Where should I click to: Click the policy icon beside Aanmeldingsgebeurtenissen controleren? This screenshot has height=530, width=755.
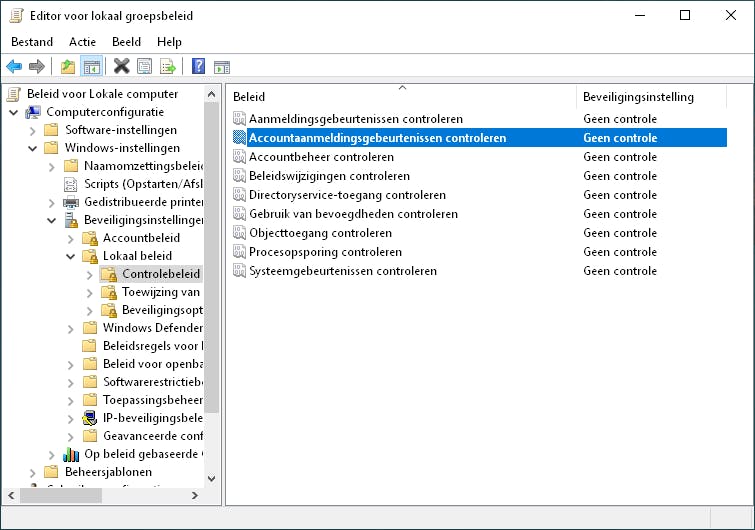(x=239, y=118)
